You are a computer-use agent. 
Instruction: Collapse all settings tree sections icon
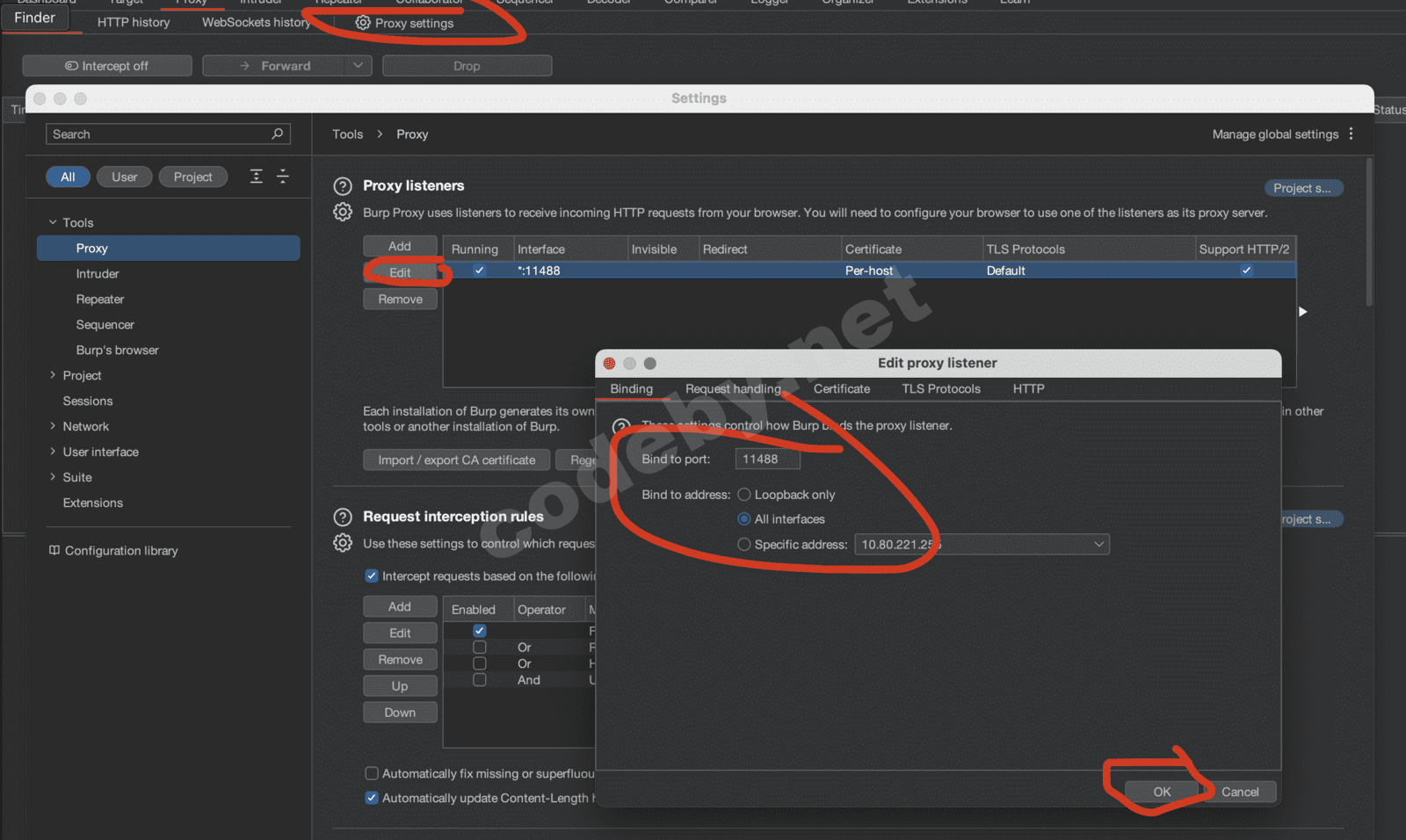[283, 177]
